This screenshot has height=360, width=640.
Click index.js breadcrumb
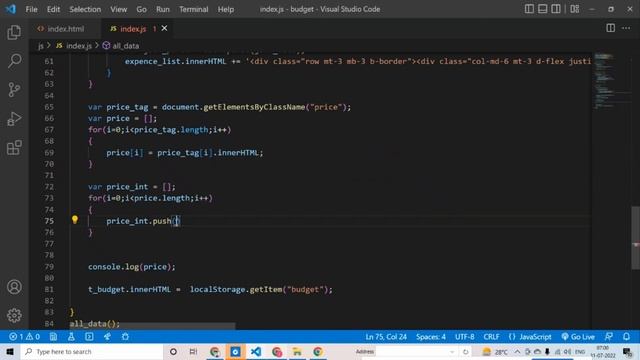tap(74, 46)
